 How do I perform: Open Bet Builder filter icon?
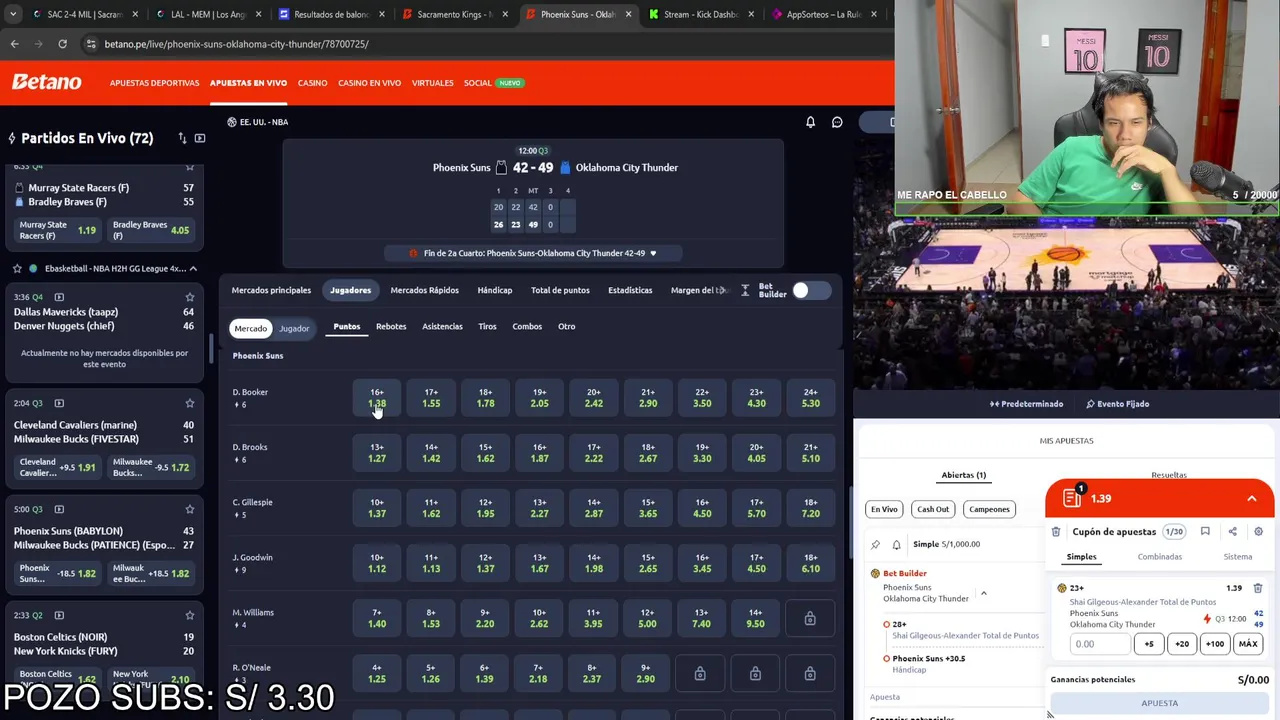coord(745,290)
